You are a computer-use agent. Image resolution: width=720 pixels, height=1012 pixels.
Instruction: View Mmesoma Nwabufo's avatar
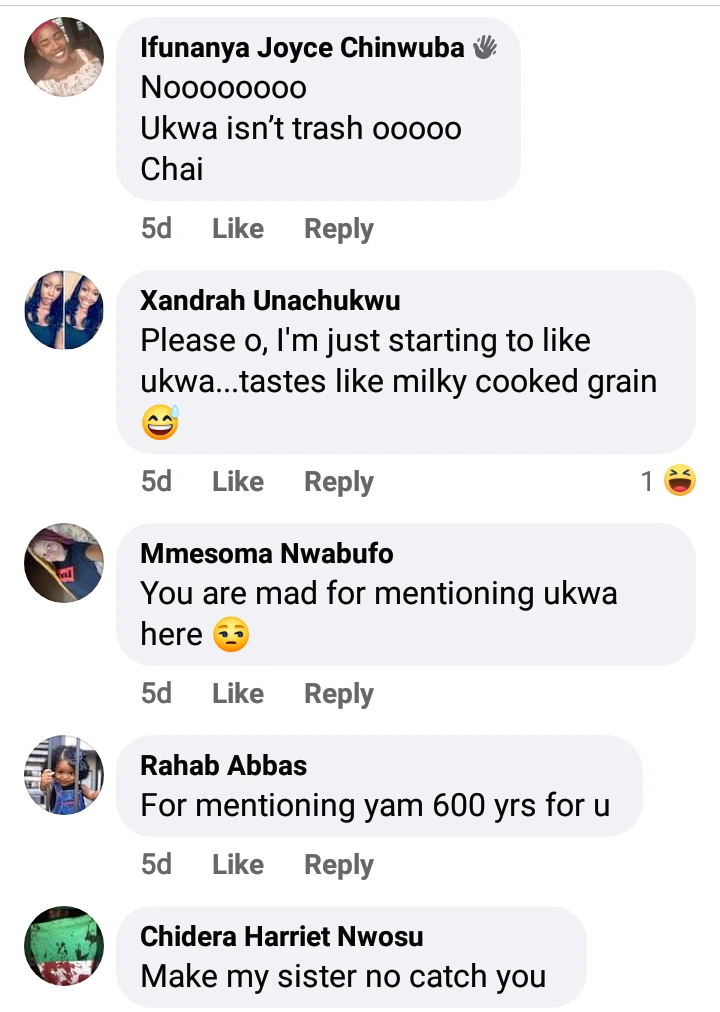(63, 563)
